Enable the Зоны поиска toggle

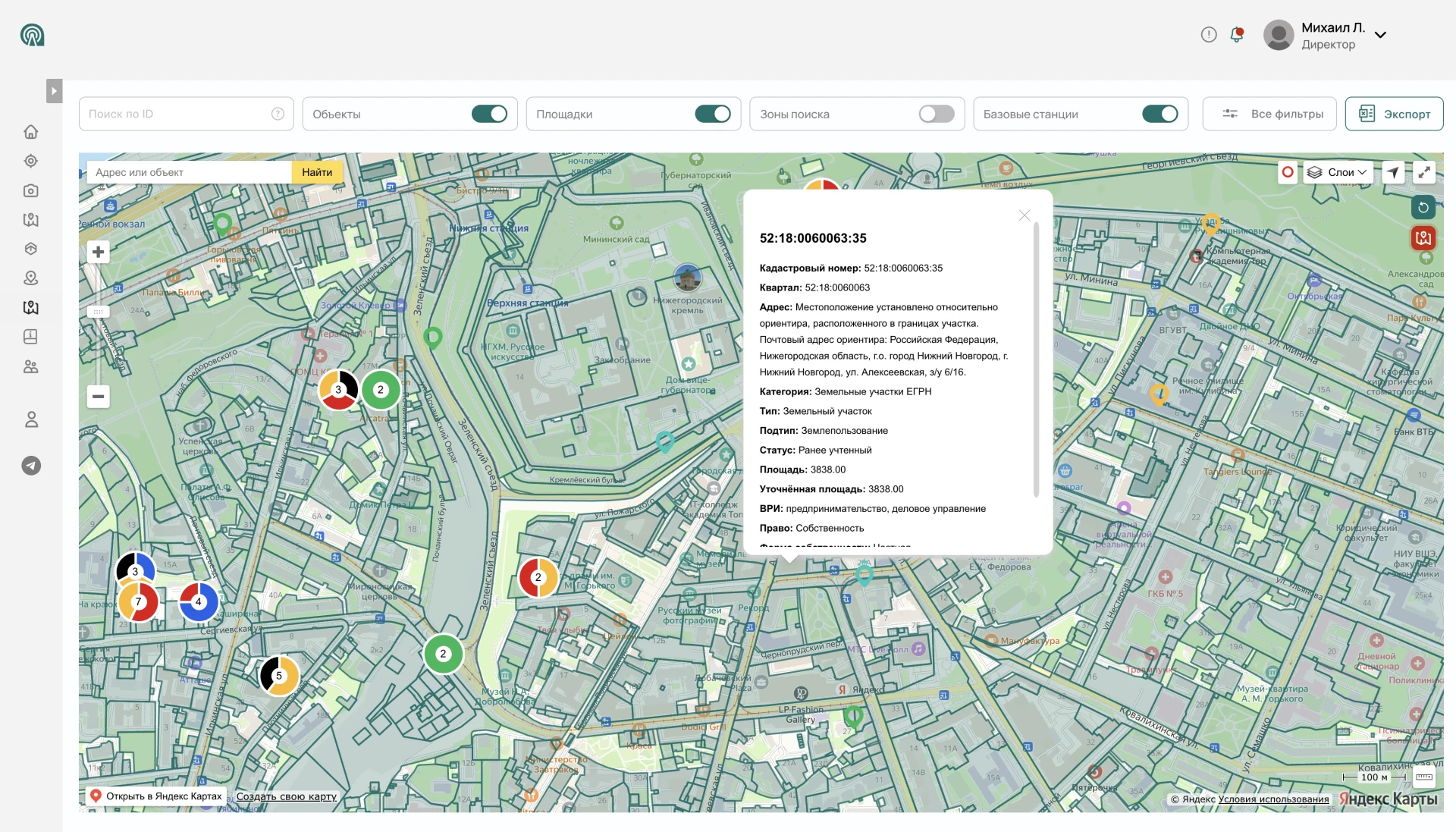[937, 114]
